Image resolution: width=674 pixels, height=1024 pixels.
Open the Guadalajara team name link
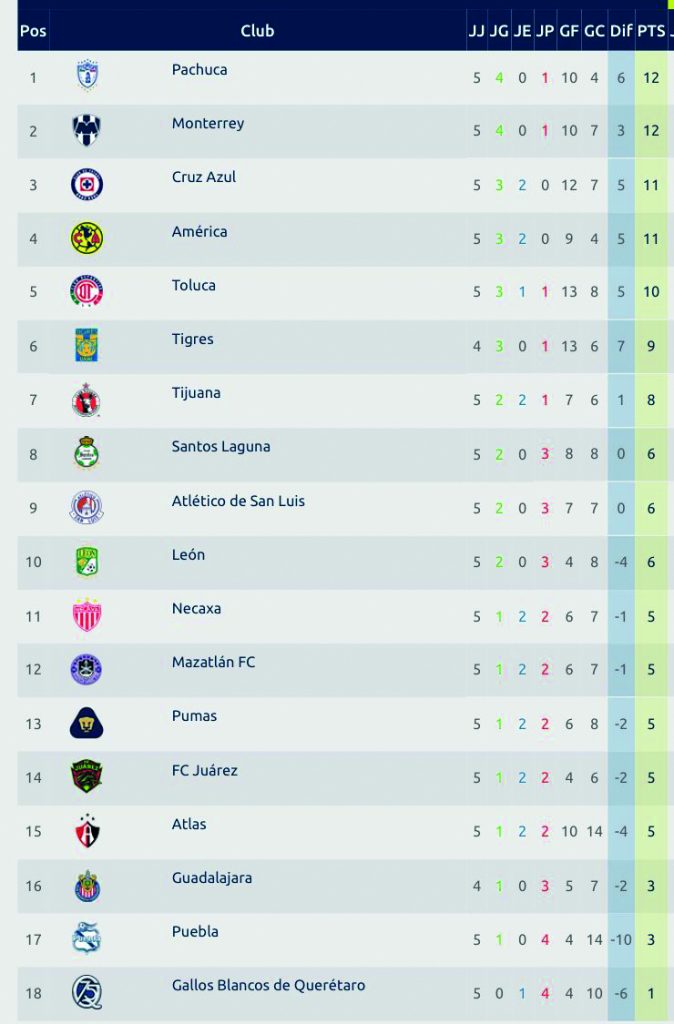(212, 878)
